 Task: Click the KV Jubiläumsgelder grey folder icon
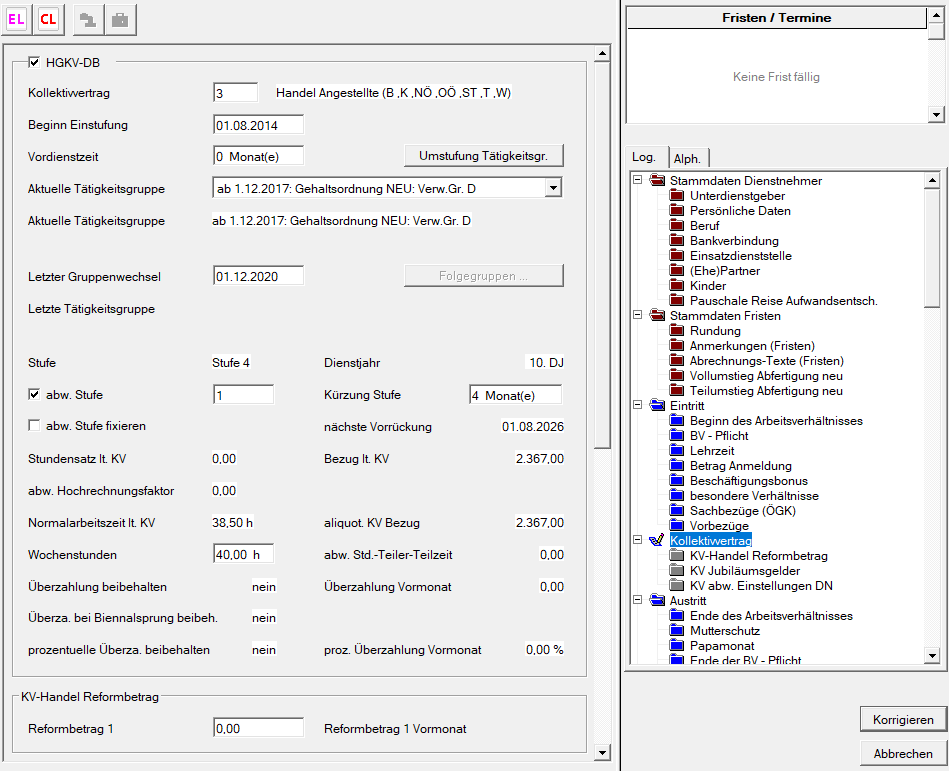click(678, 571)
